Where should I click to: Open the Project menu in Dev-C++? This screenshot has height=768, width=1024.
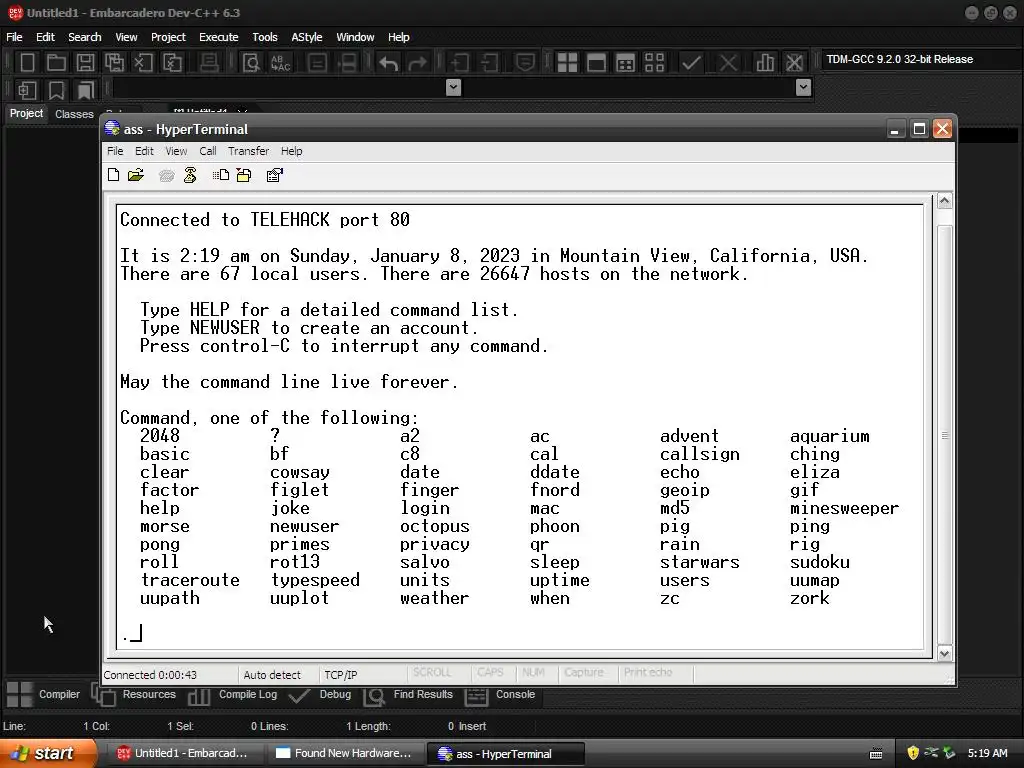168,37
